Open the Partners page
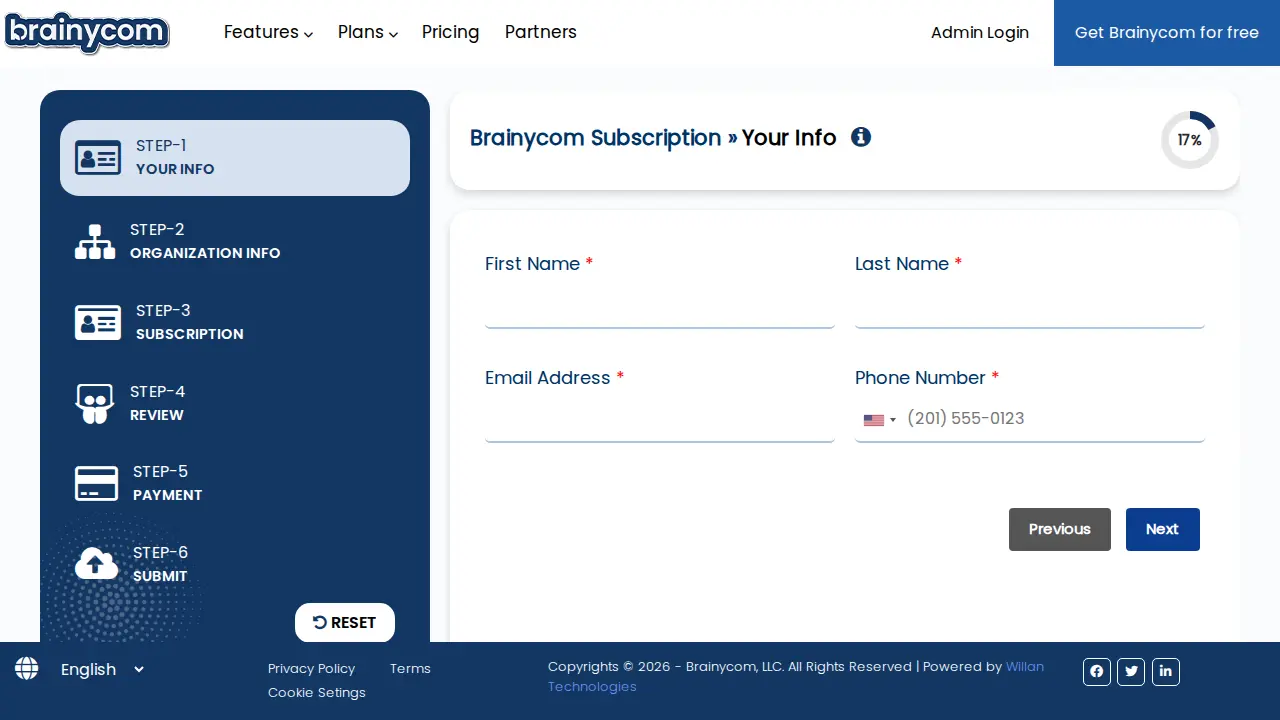Image resolution: width=1280 pixels, height=720 pixels. pyautogui.click(x=541, y=32)
